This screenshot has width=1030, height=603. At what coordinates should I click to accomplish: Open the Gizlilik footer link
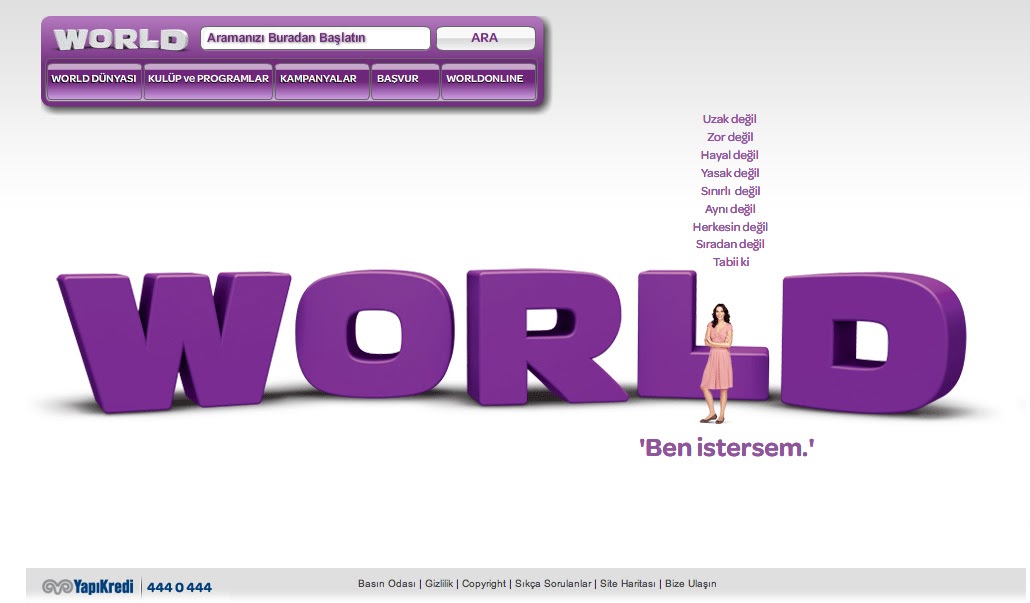439,583
